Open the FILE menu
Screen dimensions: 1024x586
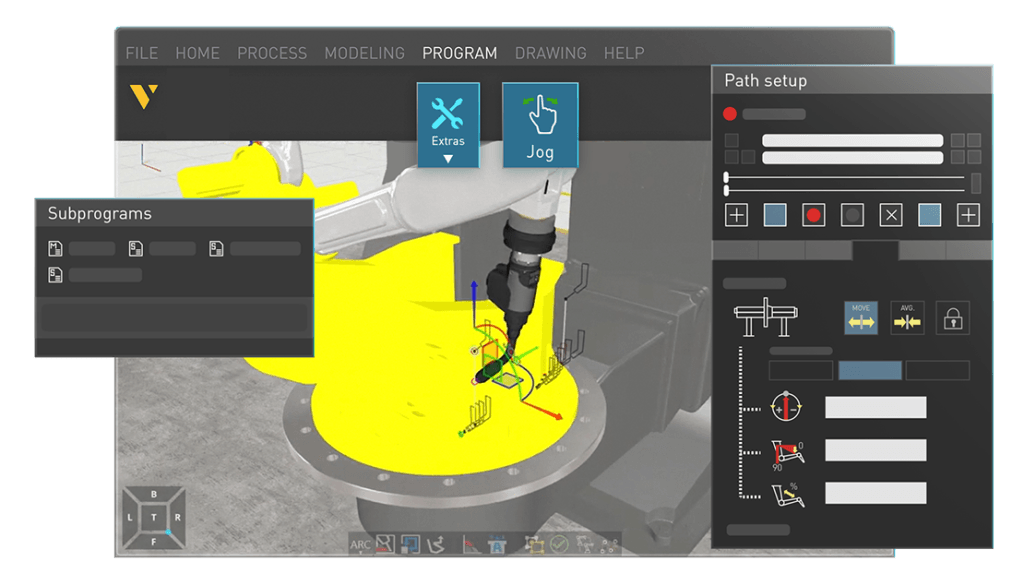[142, 53]
